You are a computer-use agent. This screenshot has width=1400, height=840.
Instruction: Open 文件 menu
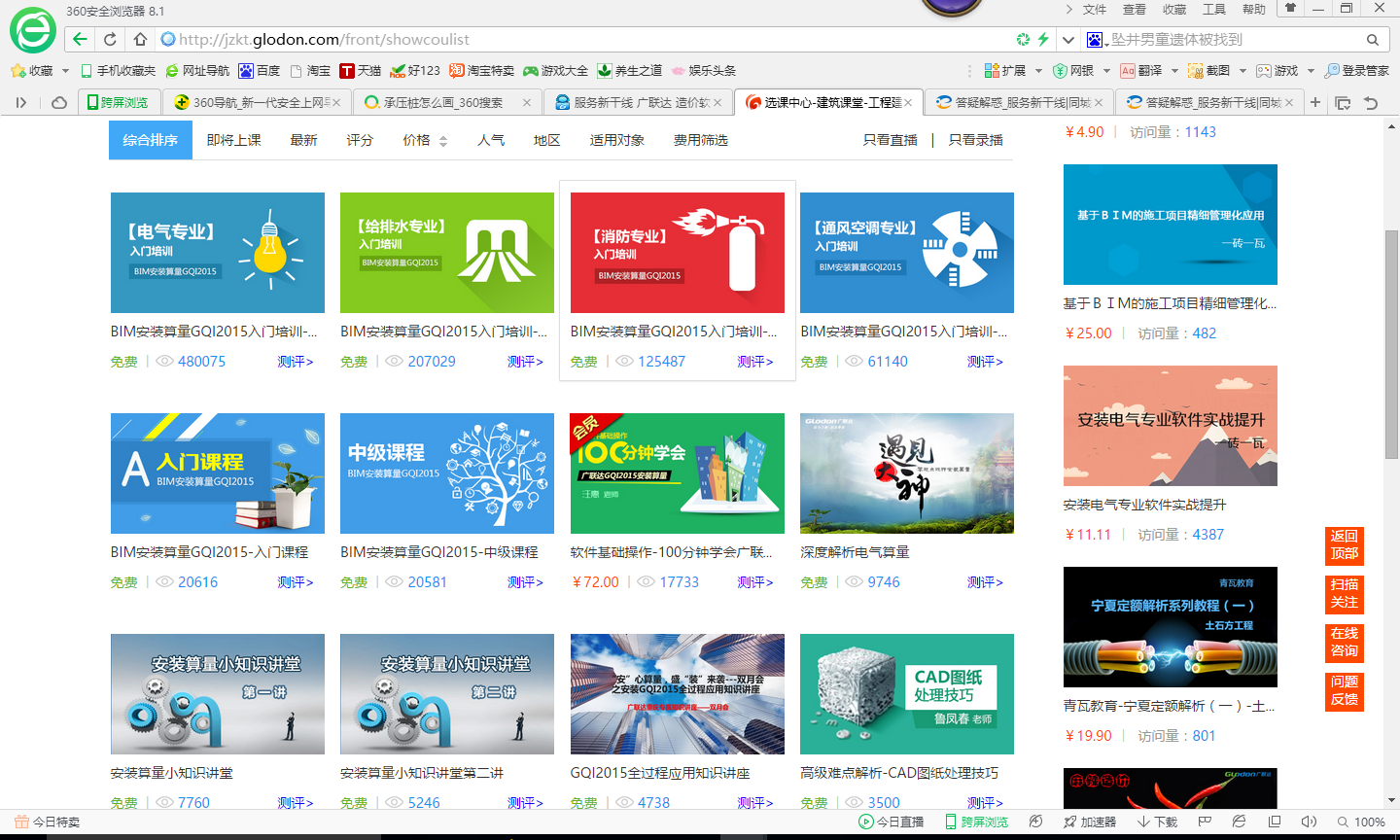1095,9
